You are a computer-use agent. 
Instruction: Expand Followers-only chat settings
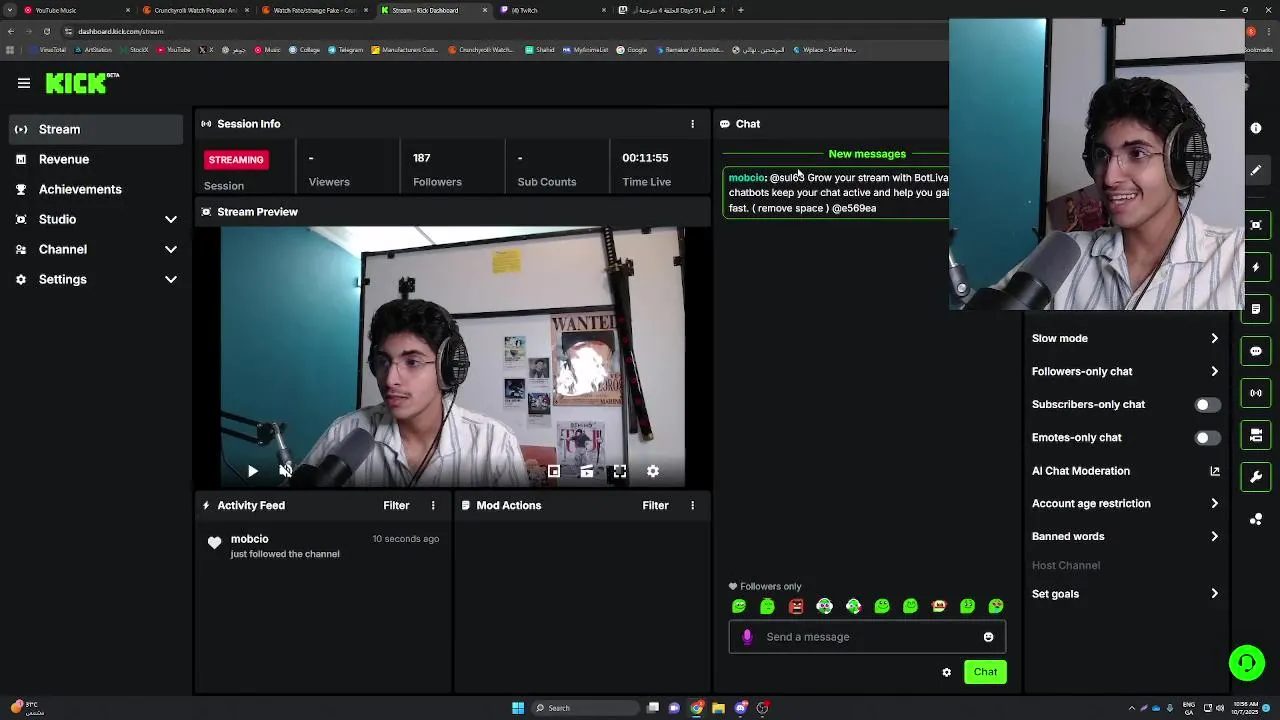click(x=1125, y=371)
